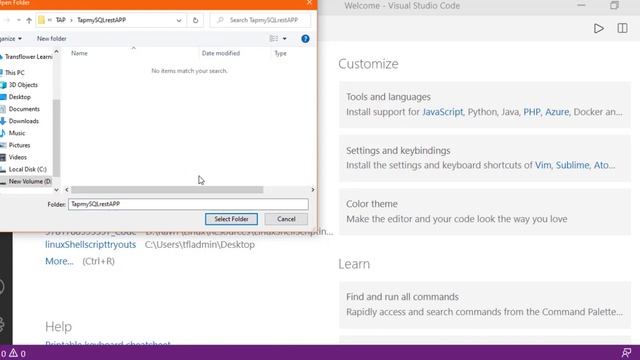This screenshot has width=640, height=360.
Task: Go up one folder level with the arrow
Action: point(29,20)
